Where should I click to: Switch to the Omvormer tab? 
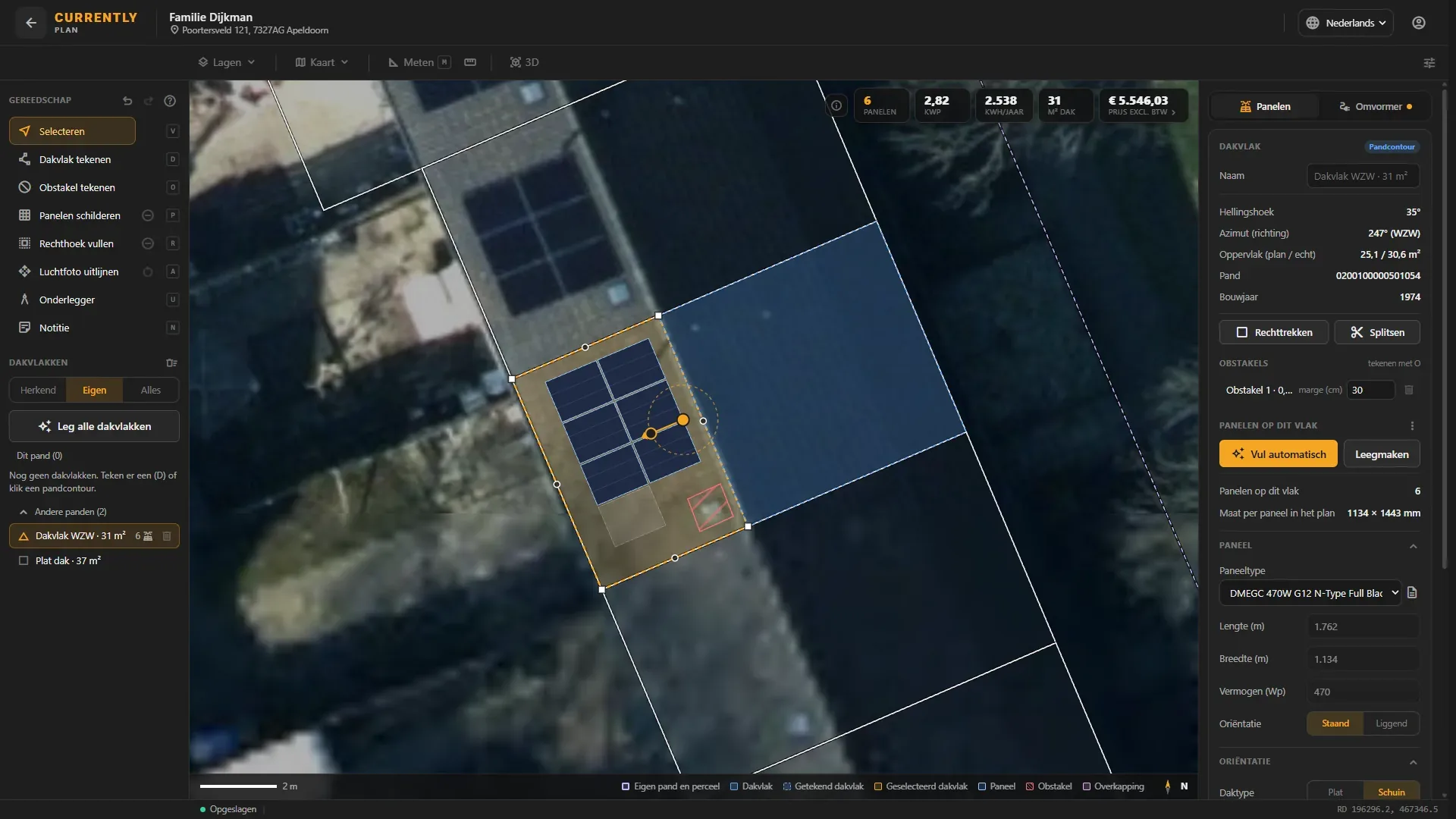pyautogui.click(x=1375, y=106)
